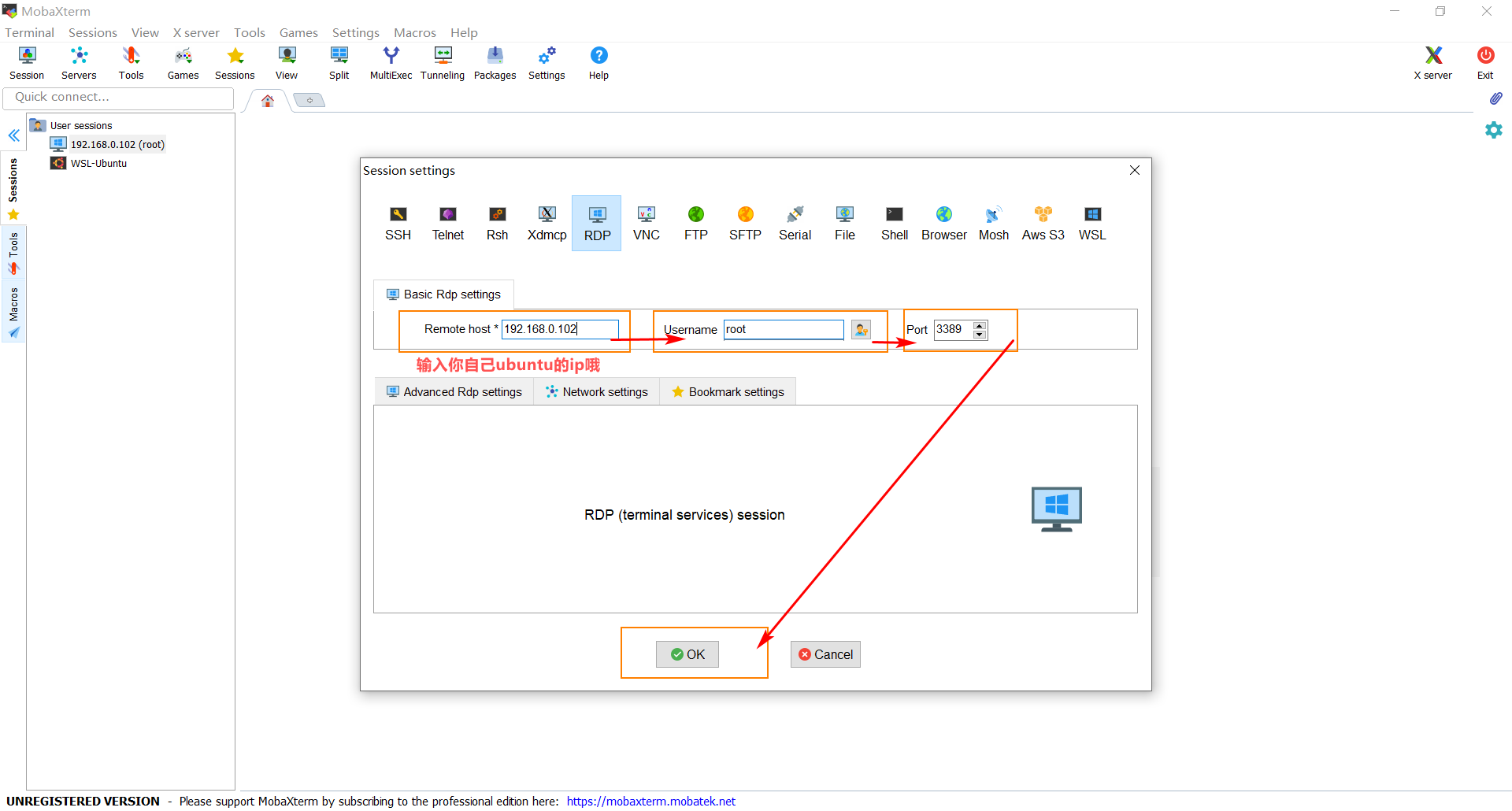Open the Session toolbar button
1512x811 pixels.
click(x=27, y=63)
